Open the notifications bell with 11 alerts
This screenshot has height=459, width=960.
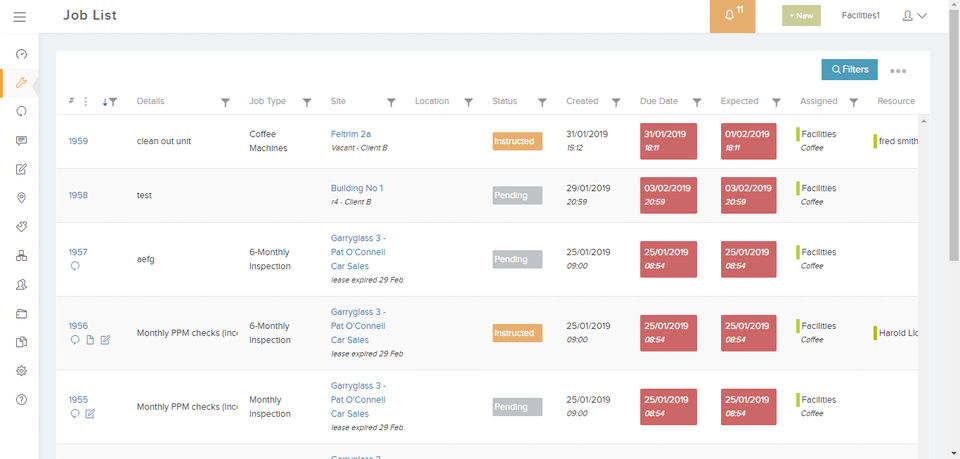coord(732,16)
